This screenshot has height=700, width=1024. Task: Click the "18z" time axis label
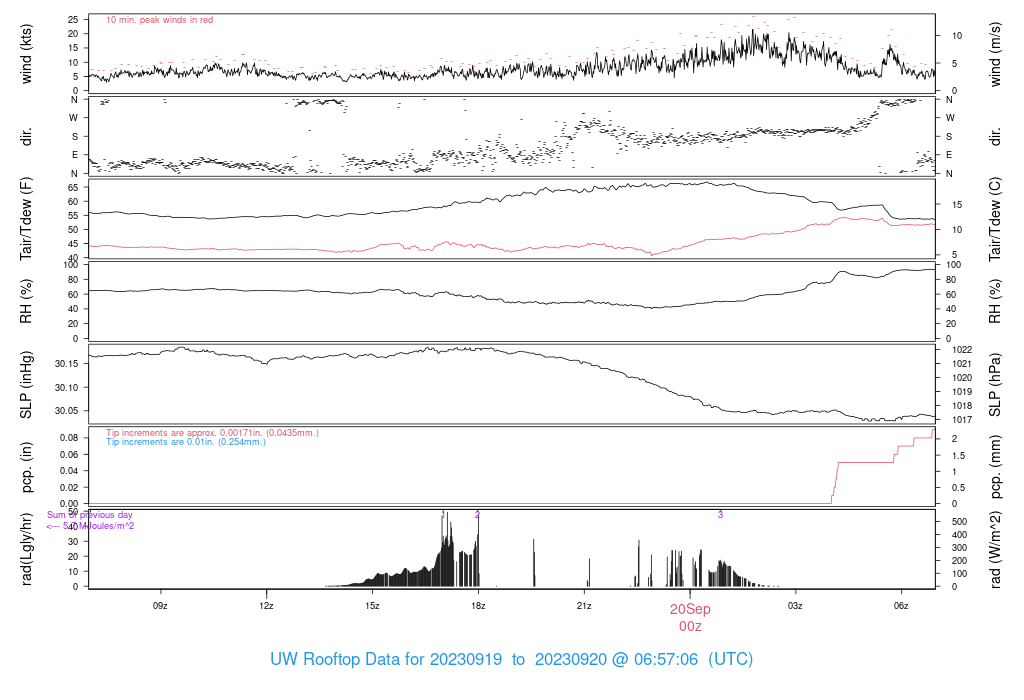tap(478, 605)
